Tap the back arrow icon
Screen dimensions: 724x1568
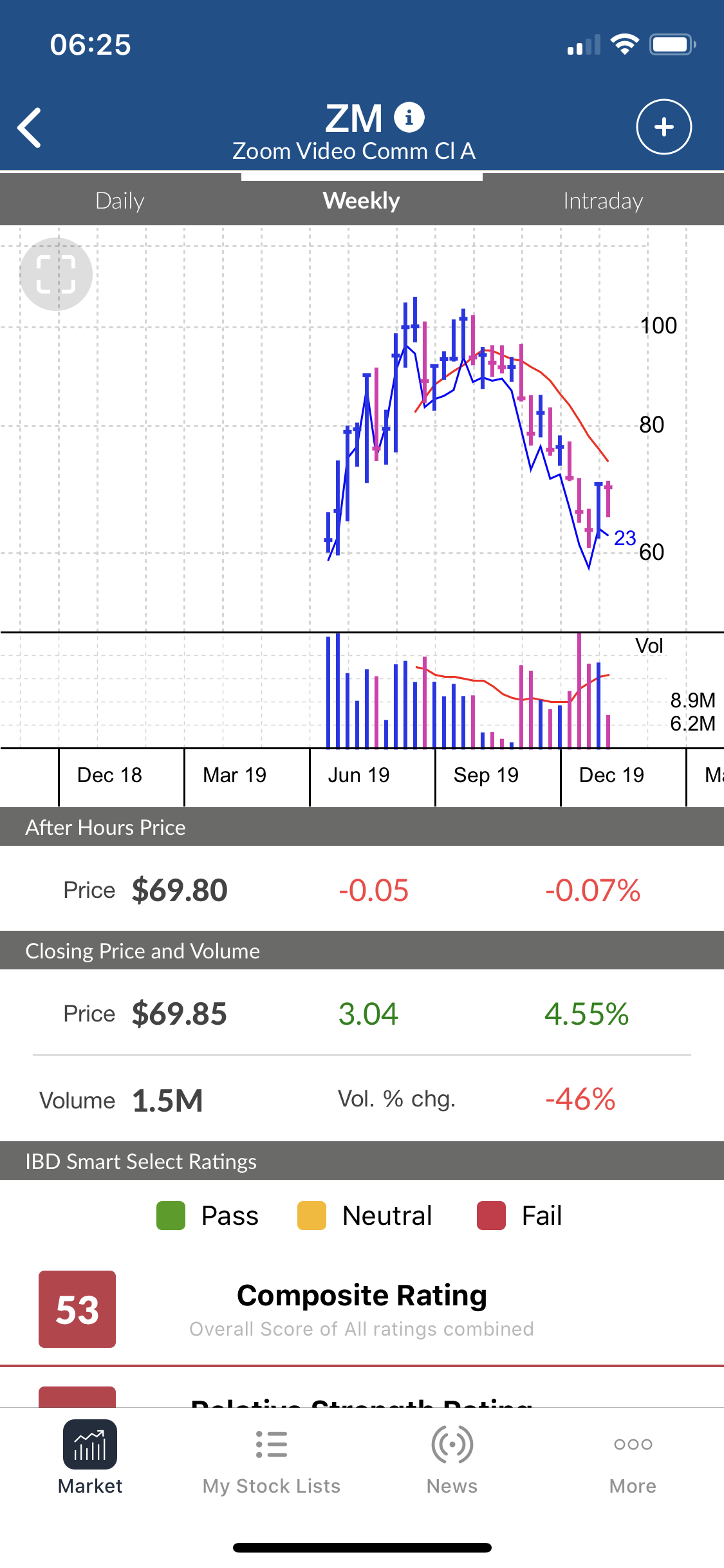tap(30, 127)
